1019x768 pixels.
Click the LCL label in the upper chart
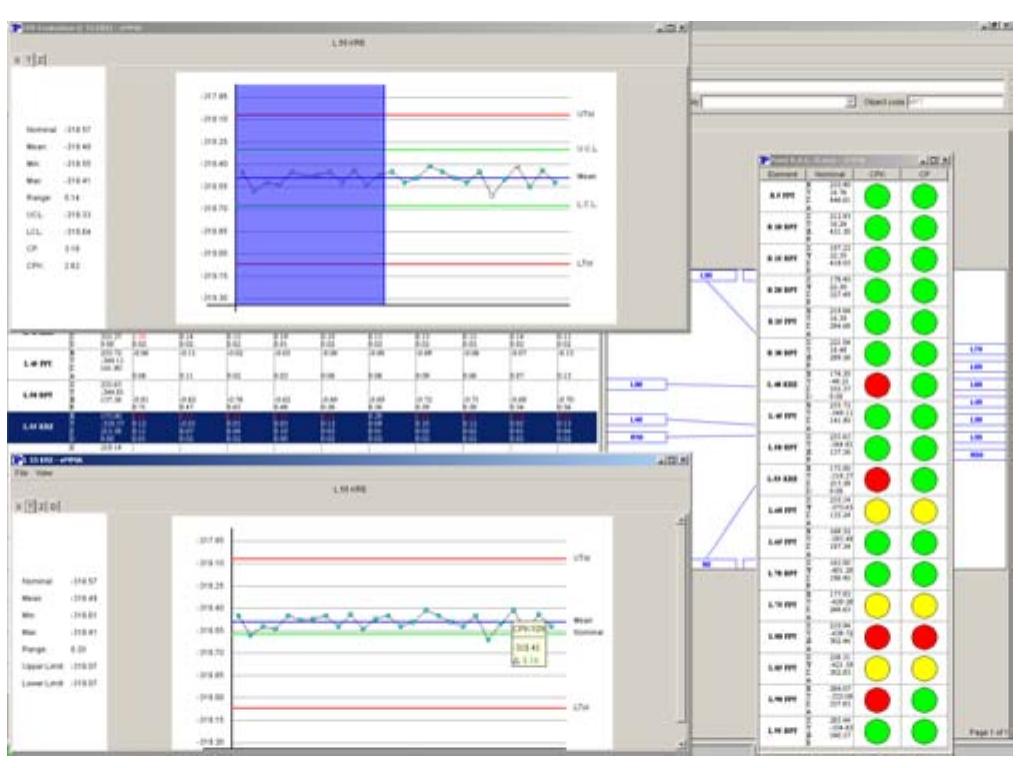coord(587,205)
